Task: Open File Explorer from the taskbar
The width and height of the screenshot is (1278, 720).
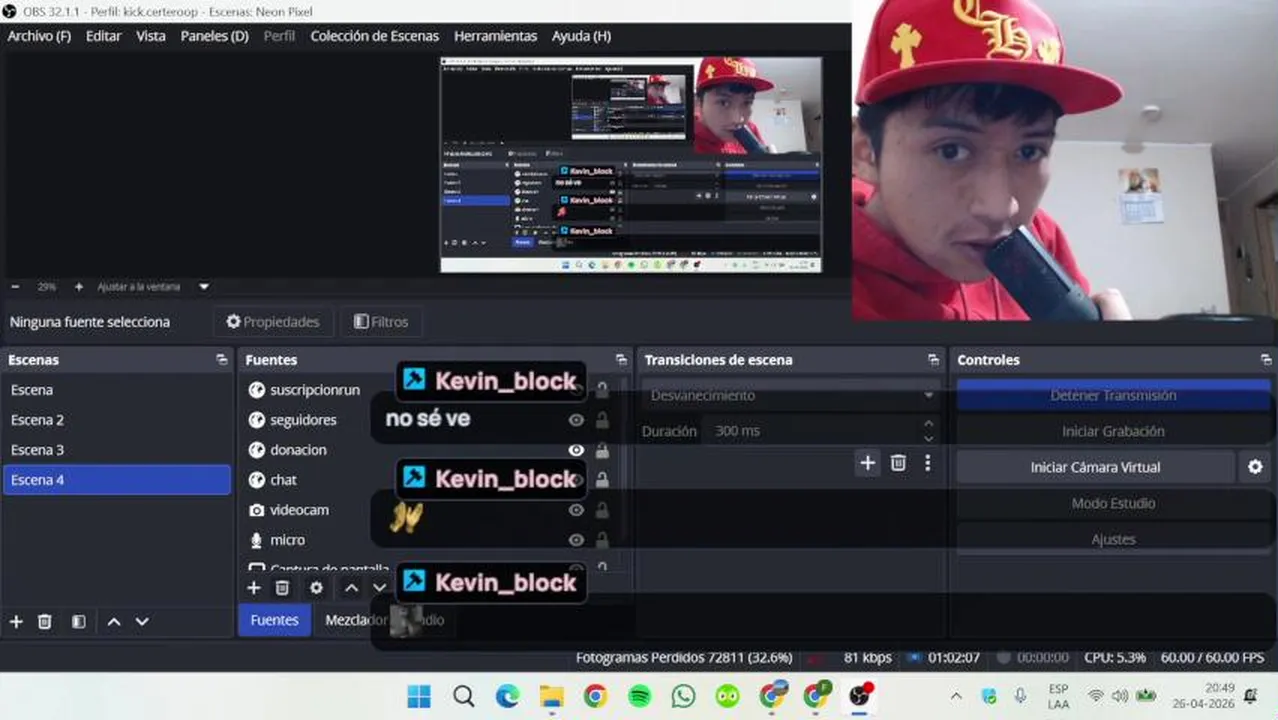Action: (x=551, y=696)
